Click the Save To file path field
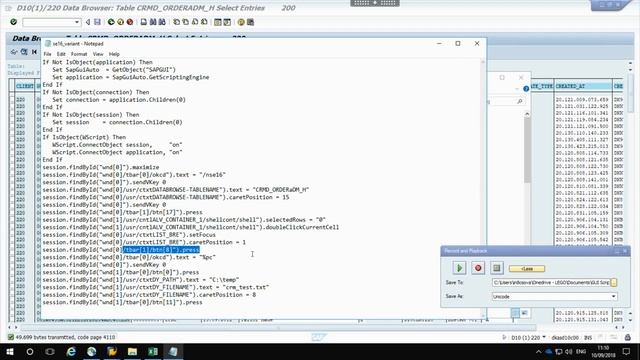 click(x=551, y=282)
